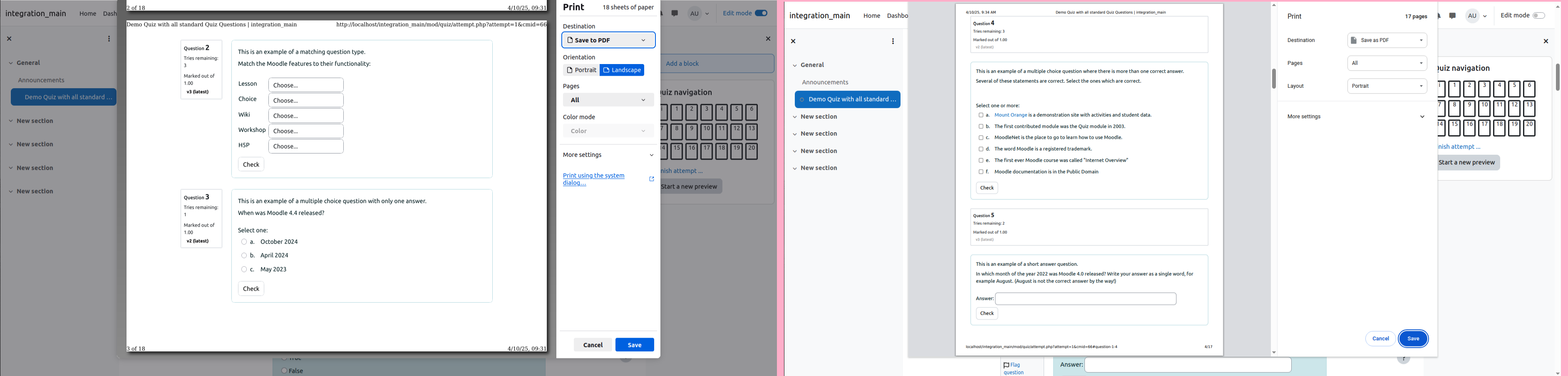The image size is (1568, 376).
Task: Click AU user avatar in Chrome window
Action: pos(1472,16)
